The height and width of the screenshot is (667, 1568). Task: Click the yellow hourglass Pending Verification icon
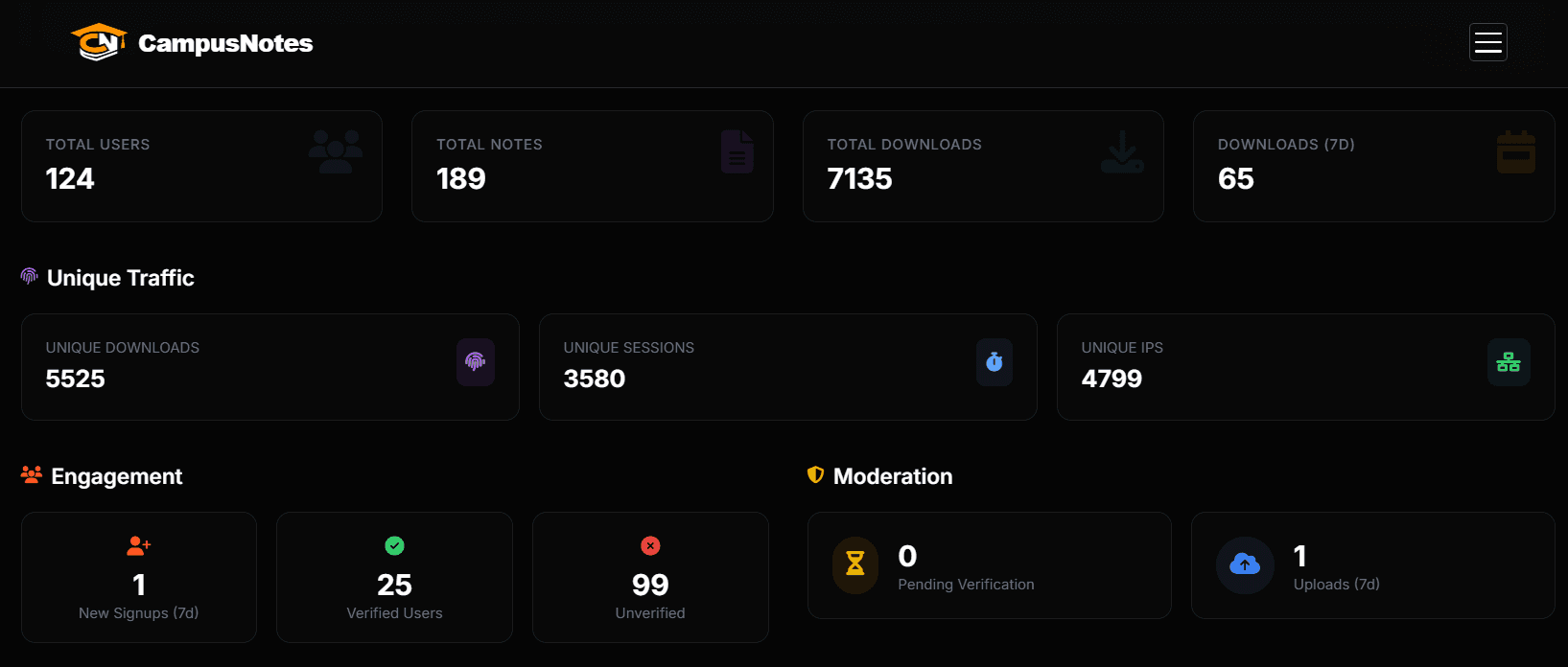click(x=855, y=564)
